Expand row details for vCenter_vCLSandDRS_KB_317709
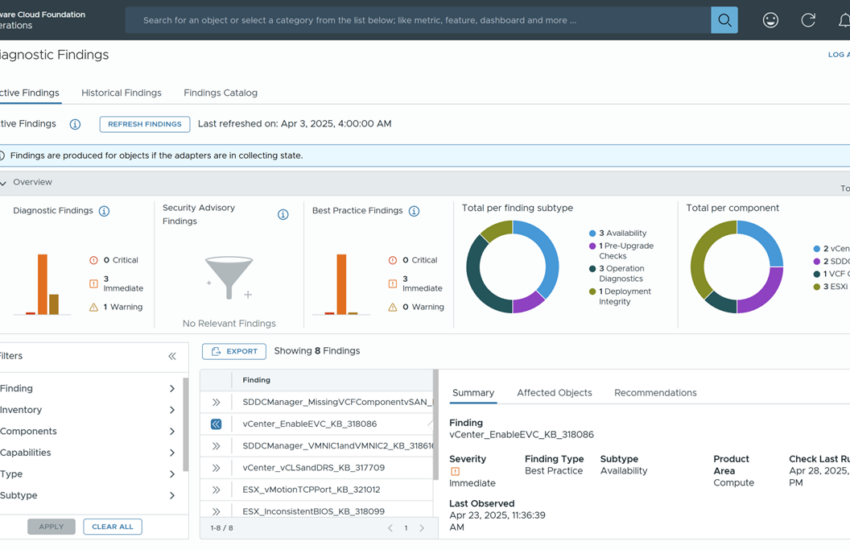 pos(216,467)
